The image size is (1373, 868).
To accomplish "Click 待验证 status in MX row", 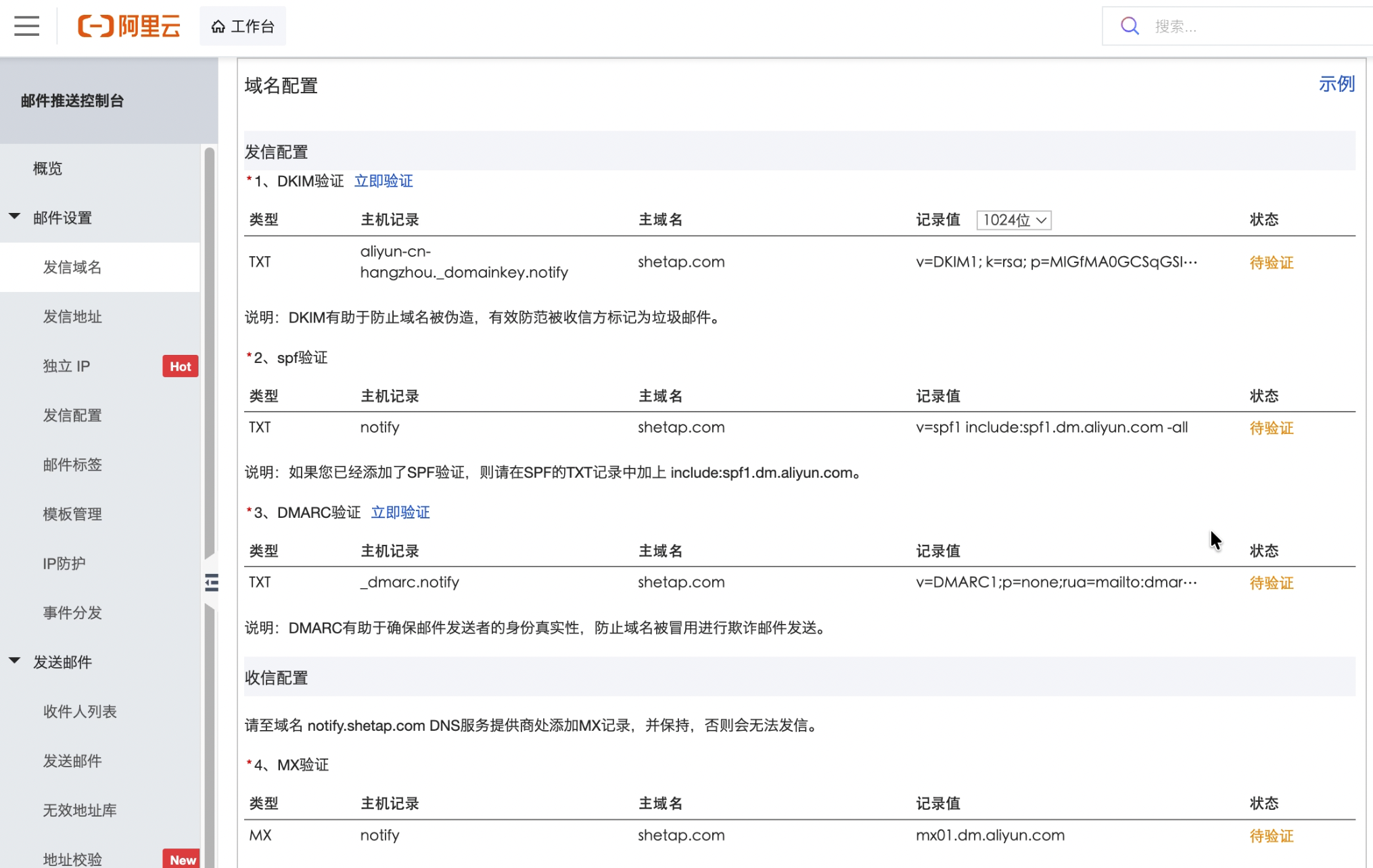I will click(x=1272, y=836).
